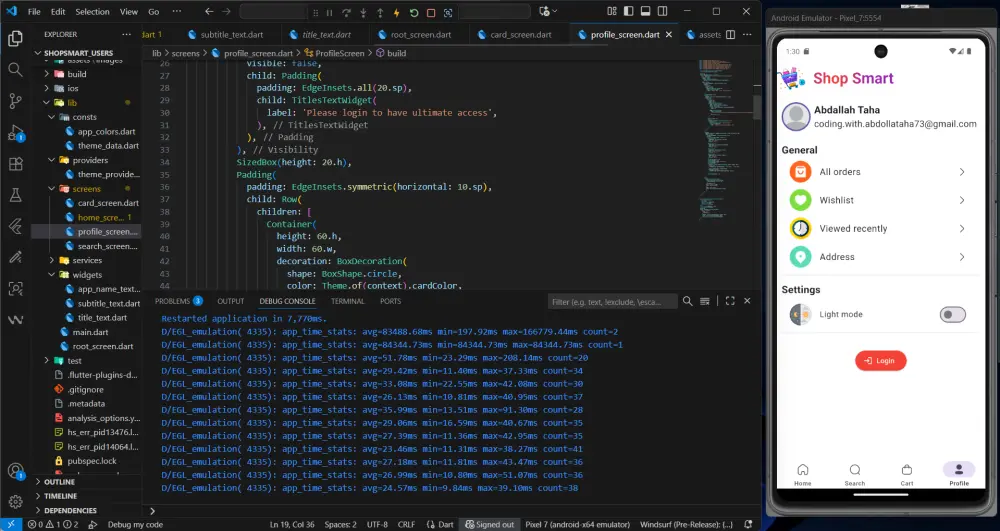Open the Extensions view
This screenshot has height=531, width=1000.
[15, 164]
